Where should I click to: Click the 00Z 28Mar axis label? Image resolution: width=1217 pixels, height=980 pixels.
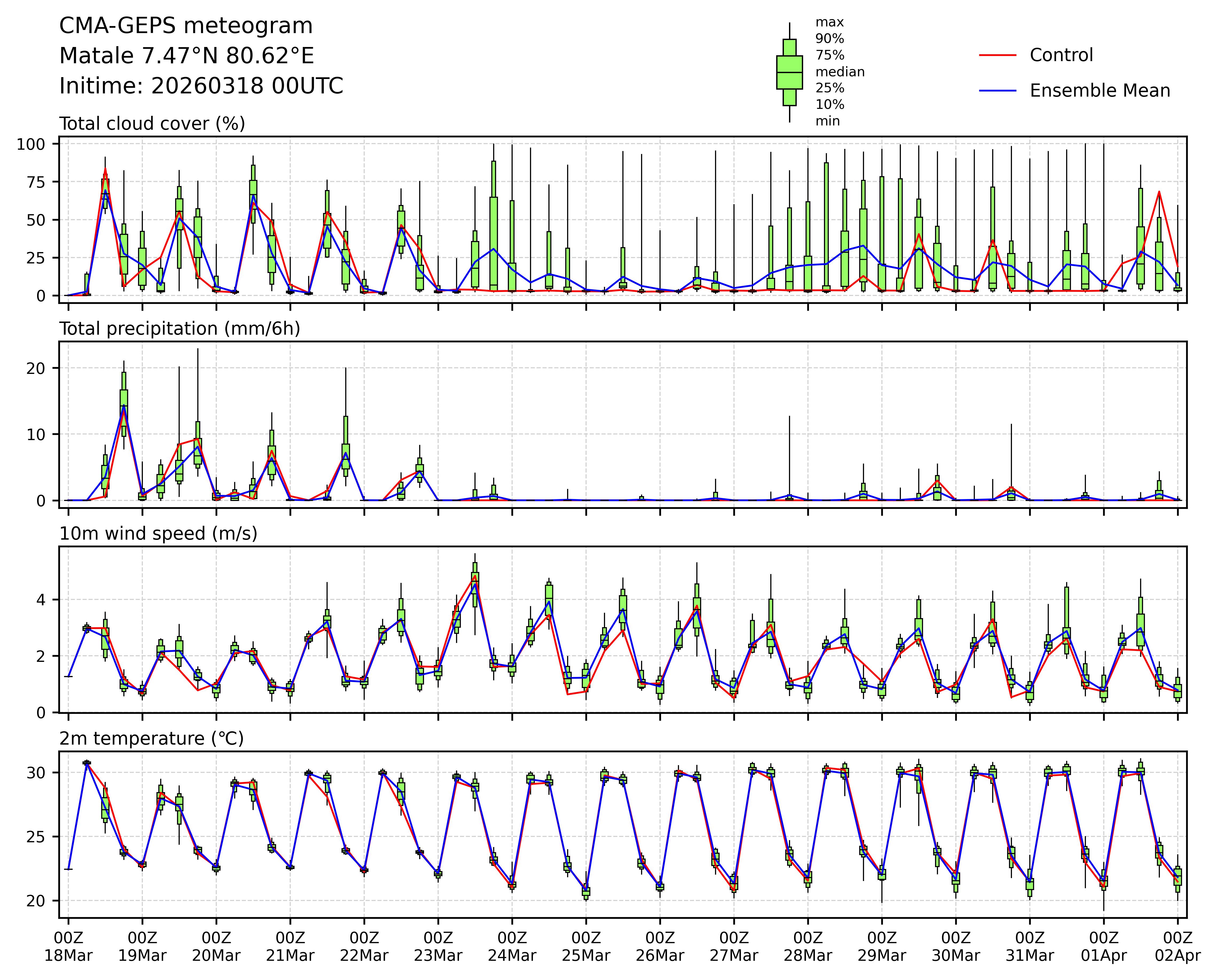tap(808, 947)
